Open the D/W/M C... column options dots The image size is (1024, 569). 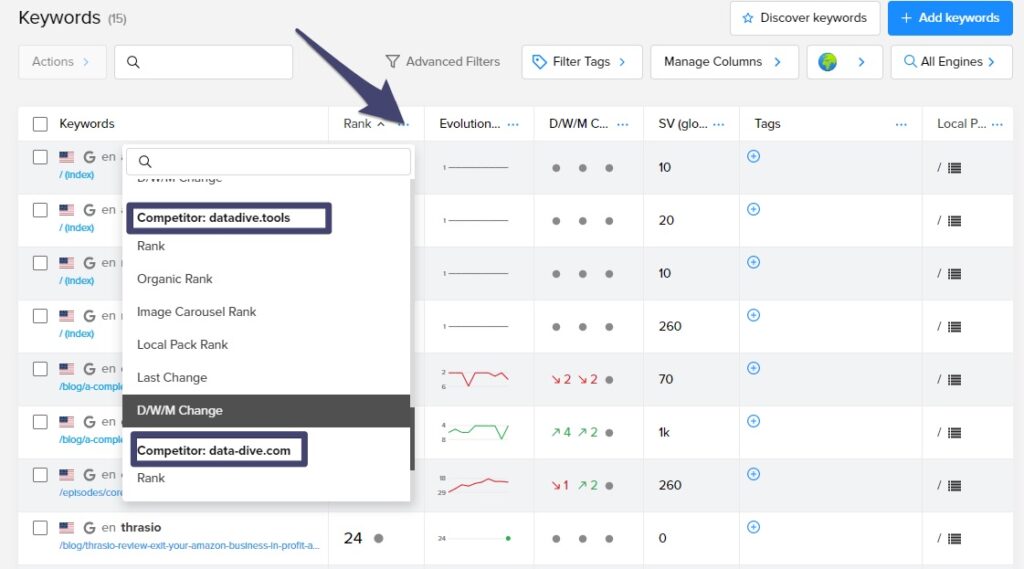click(x=623, y=124)
